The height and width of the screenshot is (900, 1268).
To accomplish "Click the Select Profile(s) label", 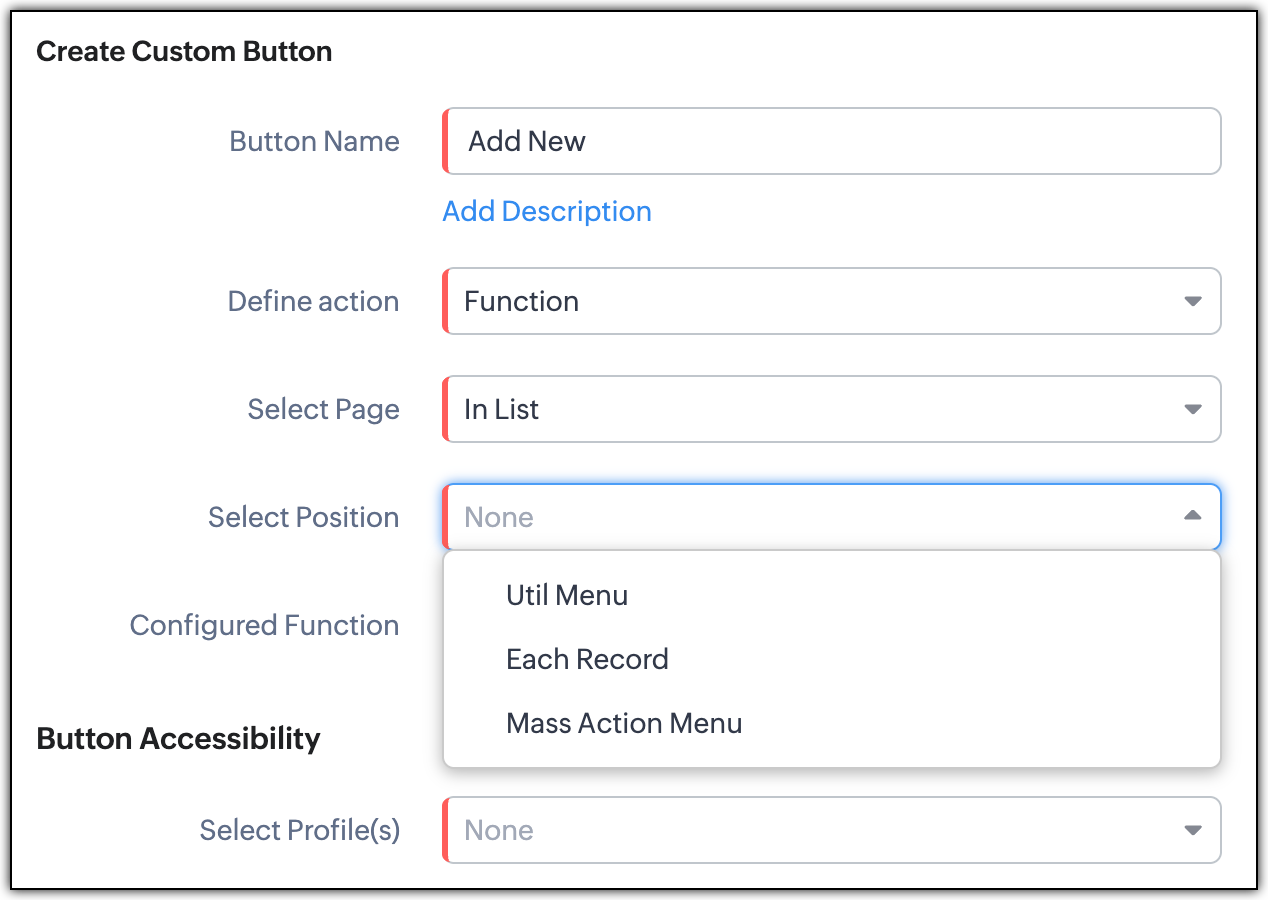I will [x=299, y=830].
